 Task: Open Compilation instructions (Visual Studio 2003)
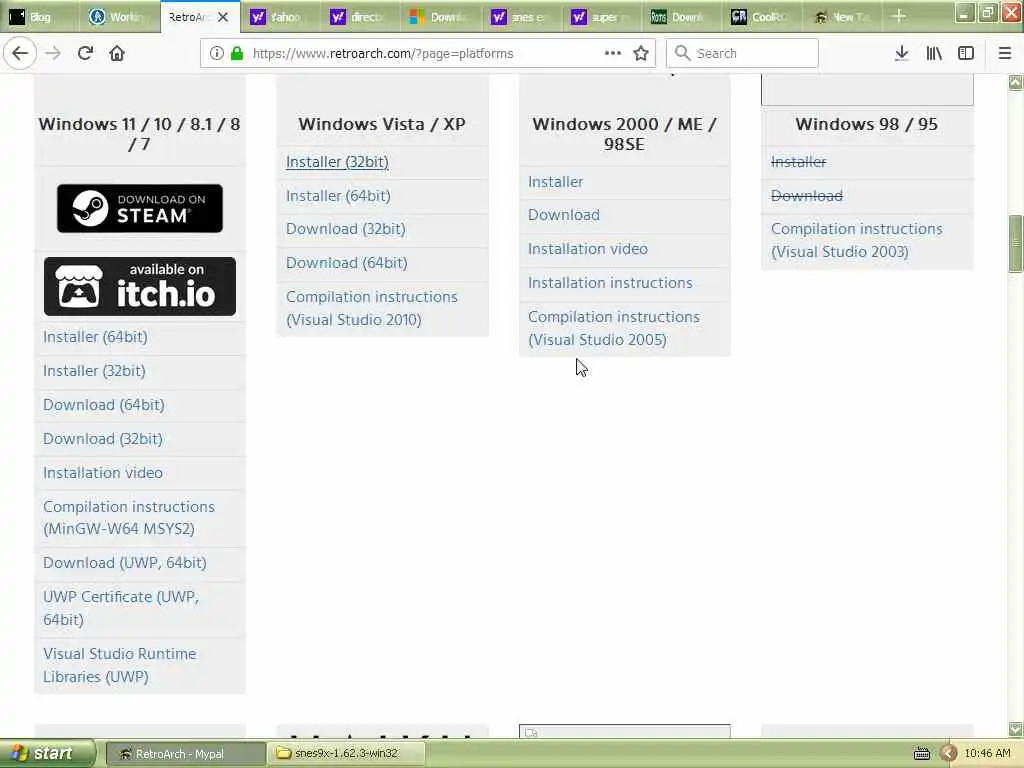point(857,240)
